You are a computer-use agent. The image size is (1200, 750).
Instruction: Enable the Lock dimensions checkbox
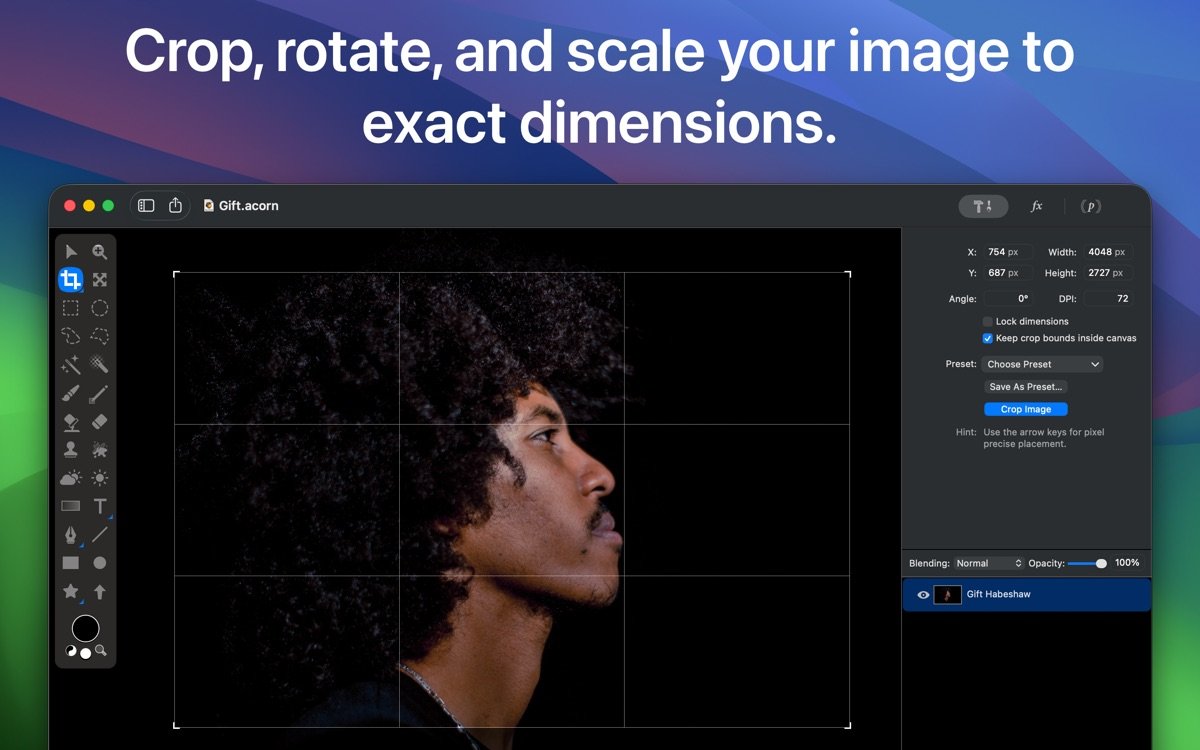tap(988, 322)
